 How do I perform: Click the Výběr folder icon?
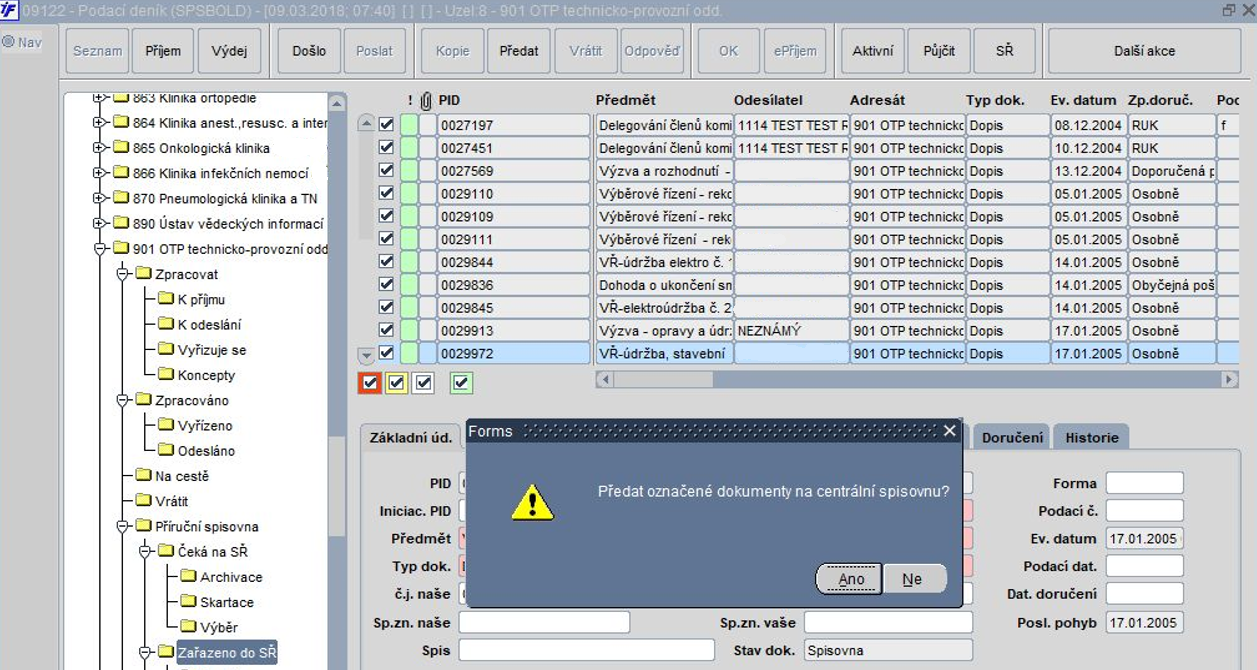(188, 627)
